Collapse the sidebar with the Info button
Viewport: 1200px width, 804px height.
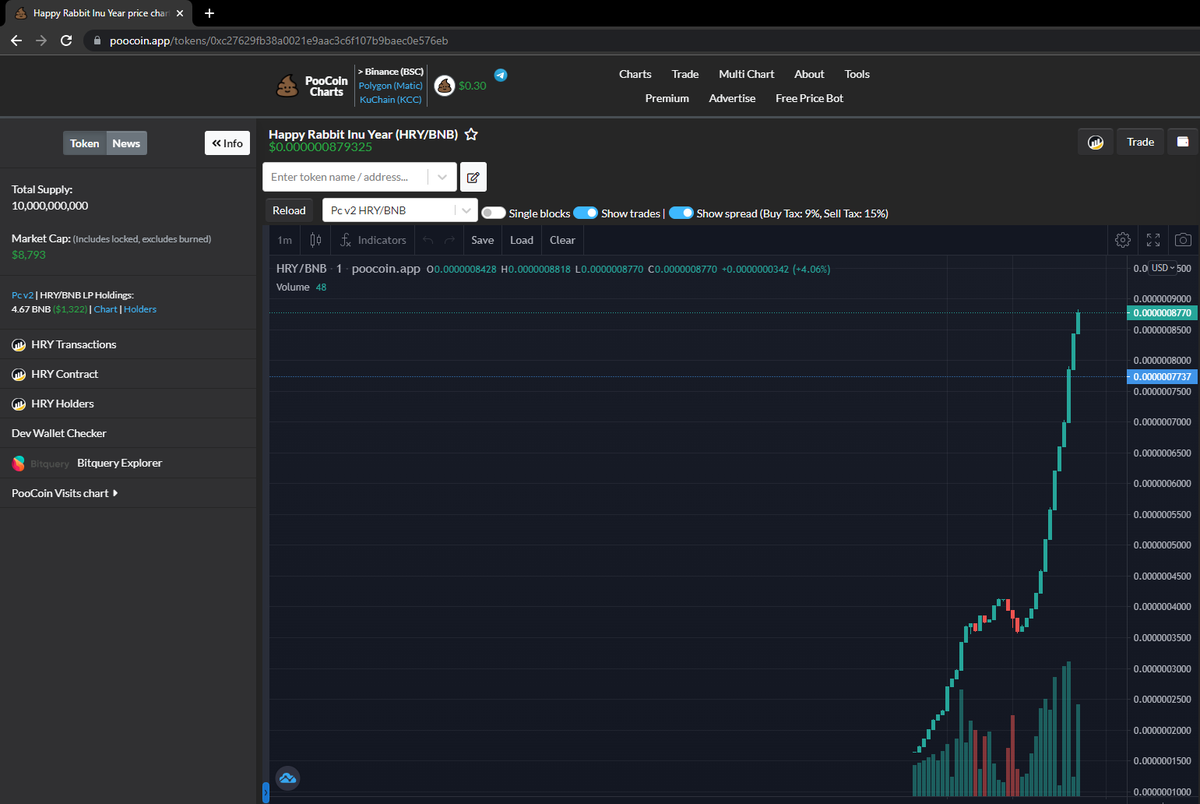pos(227,143)
